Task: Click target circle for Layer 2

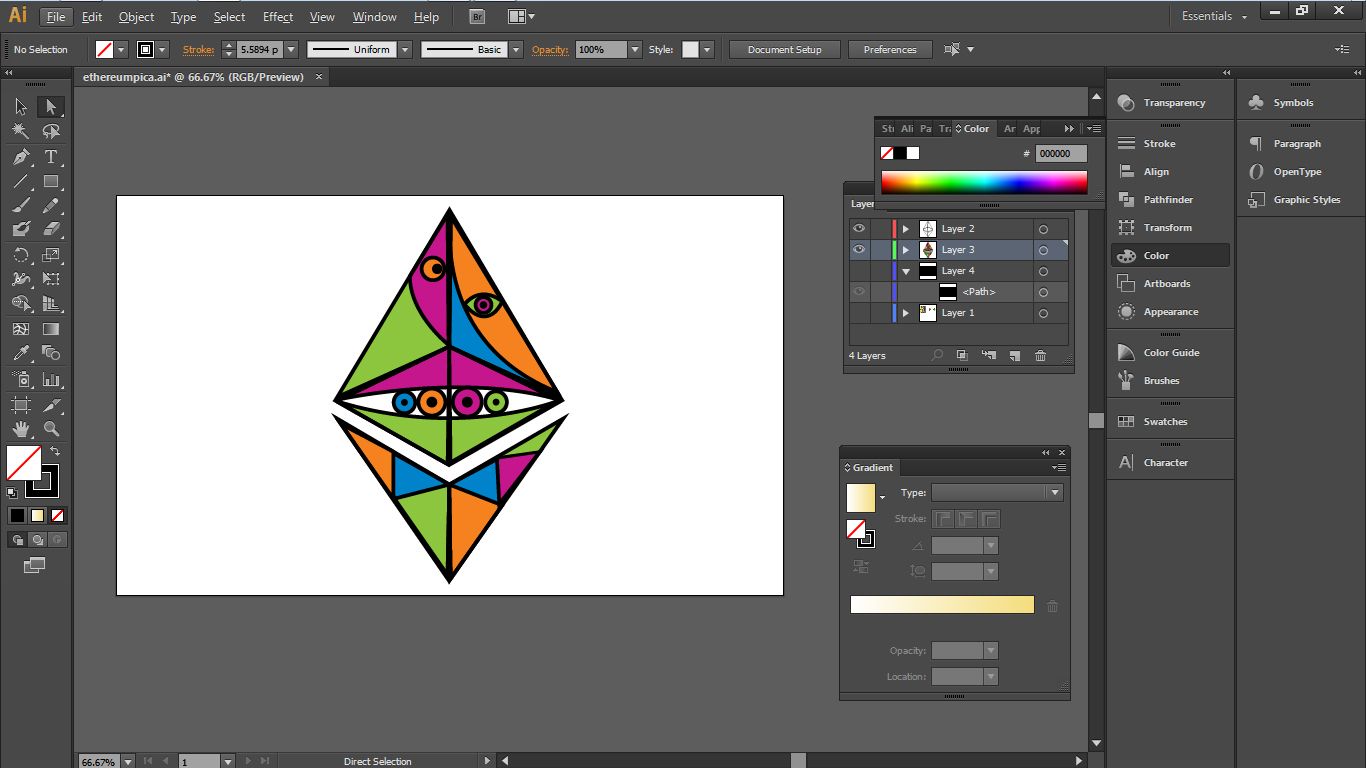Action: tap(1043, 229)
